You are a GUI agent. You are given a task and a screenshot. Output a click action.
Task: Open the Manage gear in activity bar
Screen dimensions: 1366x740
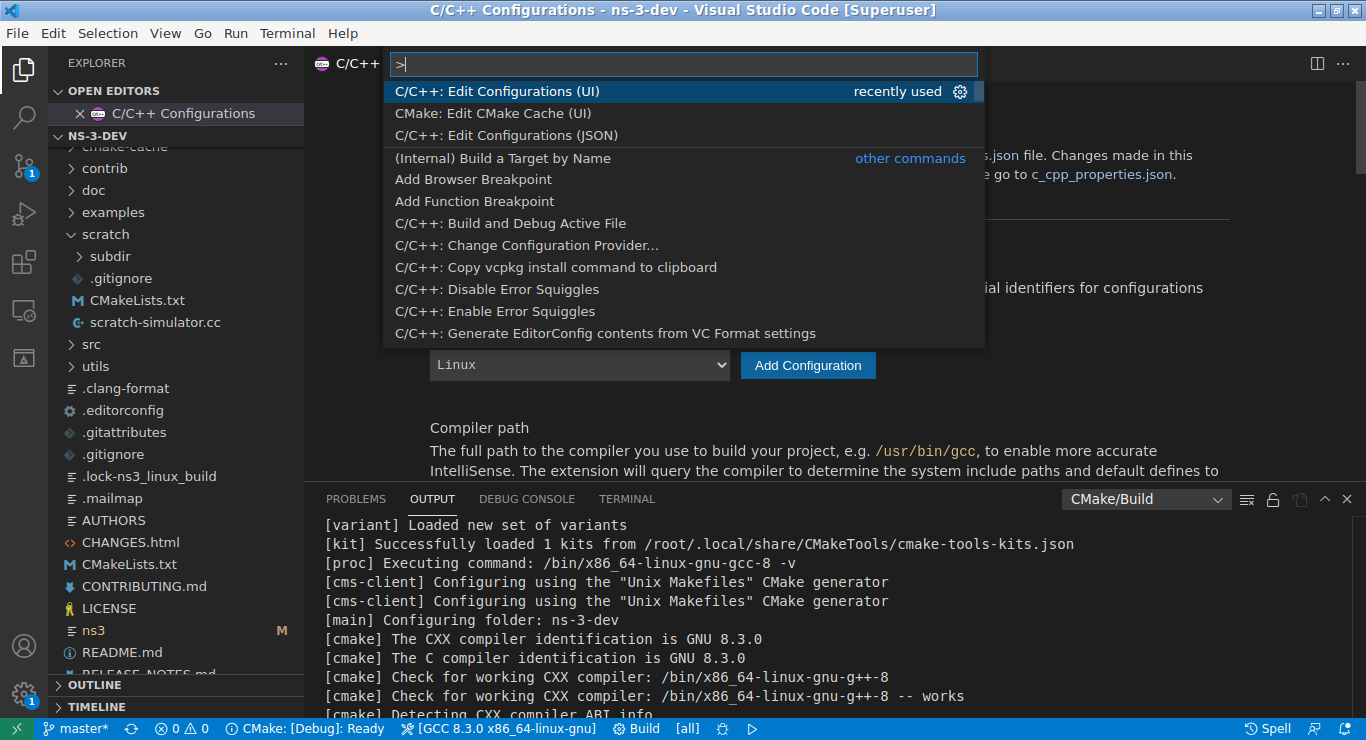click(x=24, y=694)
